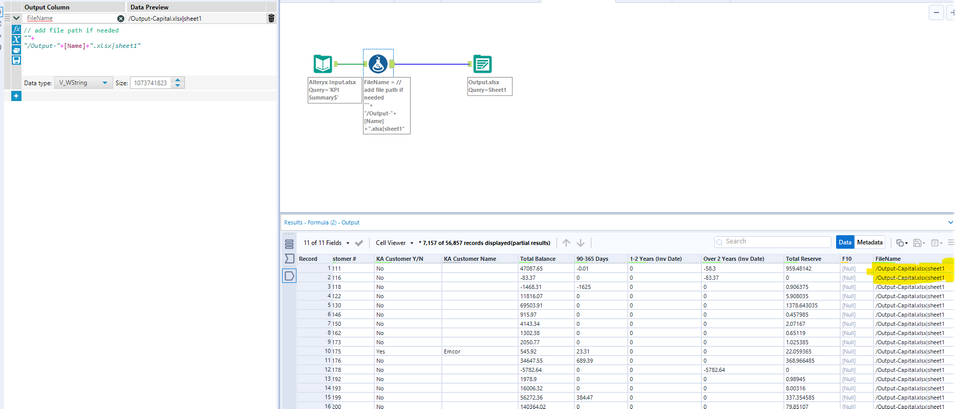The width and height of the screenshot is (960, 409).
Task: Go to previous record with up arrow
Action: click(566, 242)
